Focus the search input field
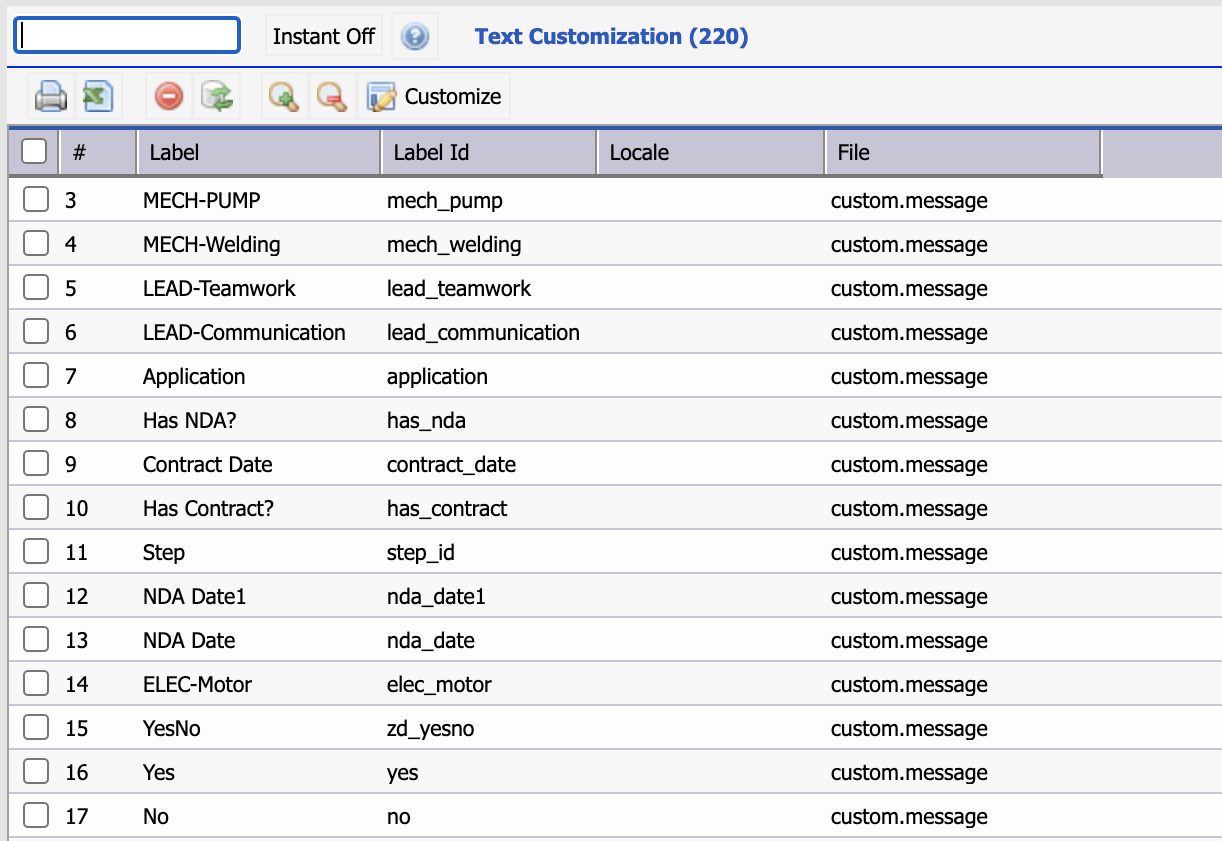 [127, 35]
